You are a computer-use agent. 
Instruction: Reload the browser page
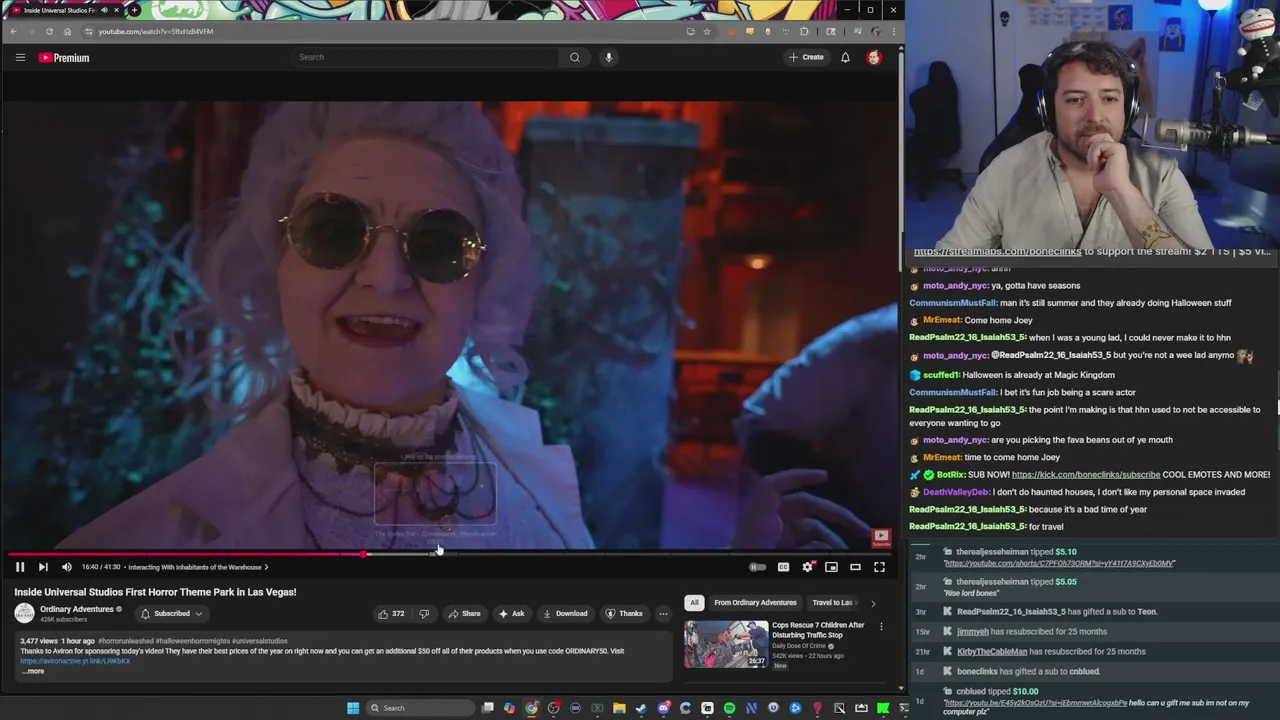click(49, 31)
